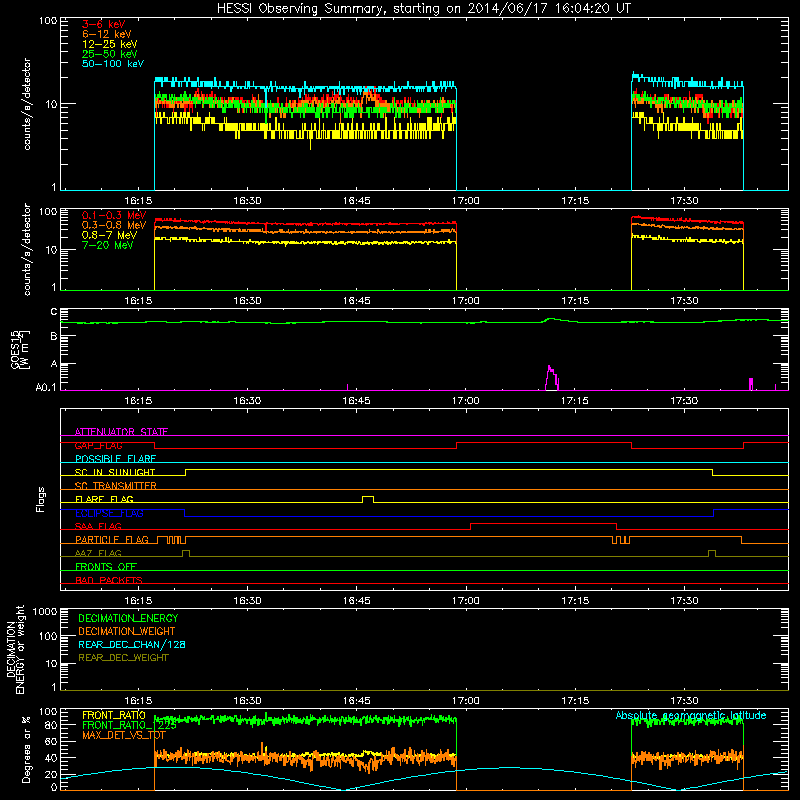Select the orange 6-12 keV legend label
Screen dimensions: 800x800
point(107,34)
